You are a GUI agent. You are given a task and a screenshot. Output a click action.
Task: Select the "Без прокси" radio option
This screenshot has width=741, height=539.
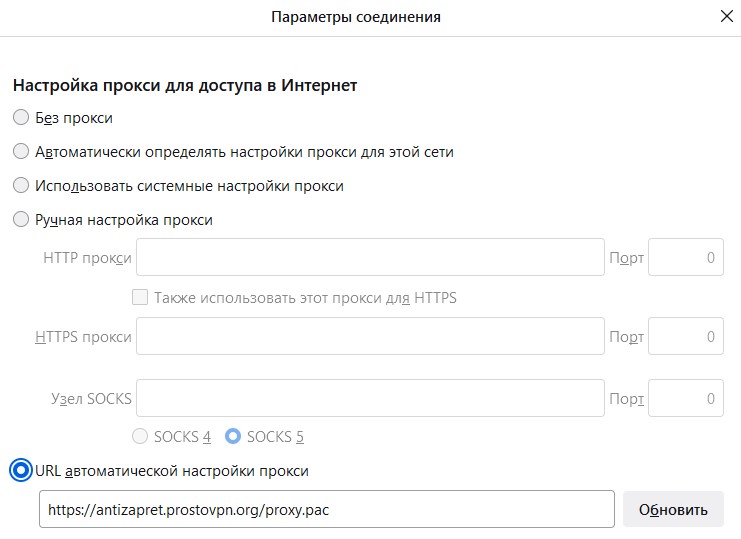(21, 118)
